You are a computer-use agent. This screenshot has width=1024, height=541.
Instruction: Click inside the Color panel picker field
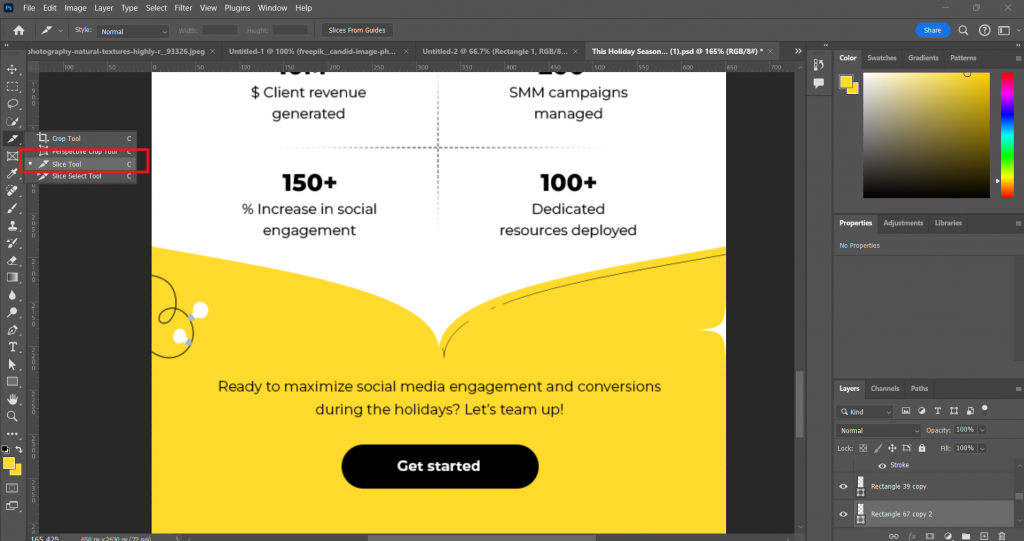tap(926, 135)
